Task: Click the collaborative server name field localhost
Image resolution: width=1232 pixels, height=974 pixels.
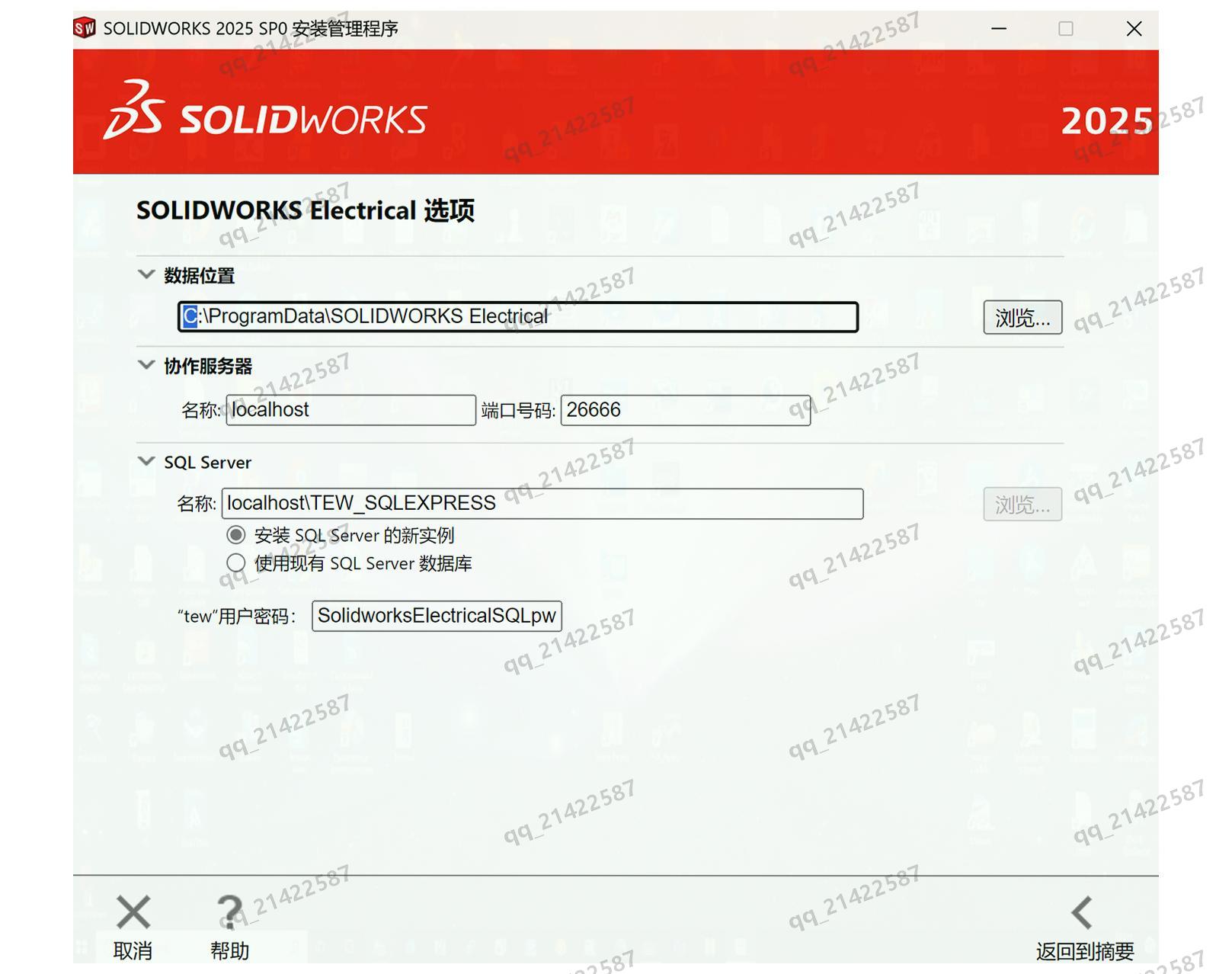Action: tap(351, 410)
